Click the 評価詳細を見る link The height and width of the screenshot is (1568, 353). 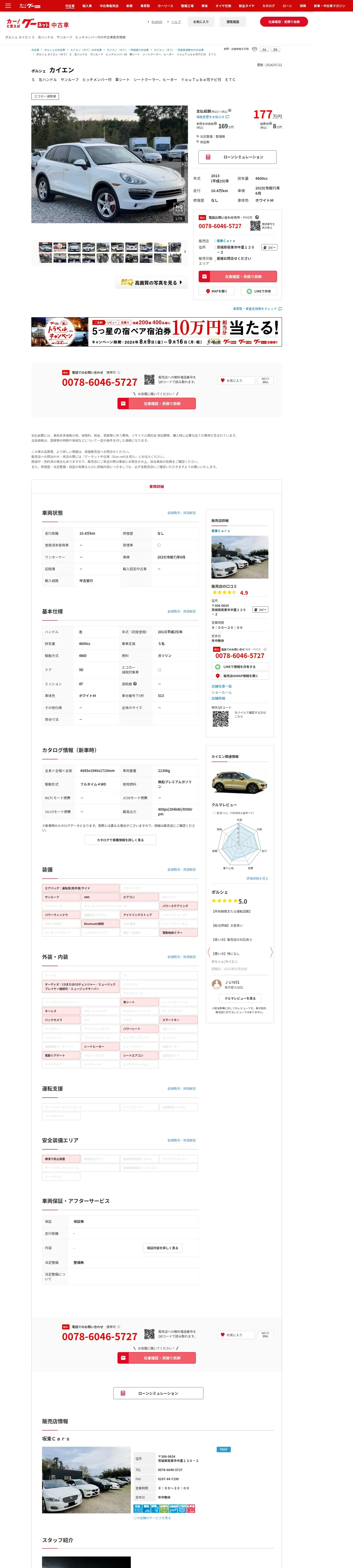[257, 878]
